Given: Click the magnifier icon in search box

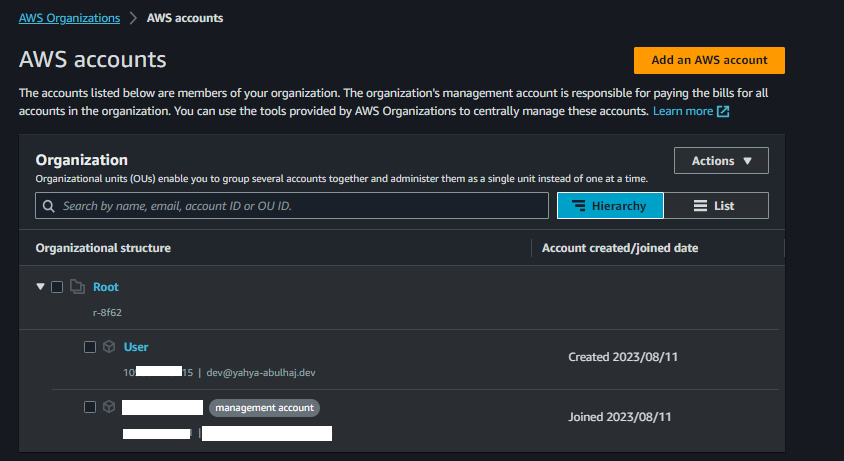Looking at the screenshot, I should click(x=48, y=206).
